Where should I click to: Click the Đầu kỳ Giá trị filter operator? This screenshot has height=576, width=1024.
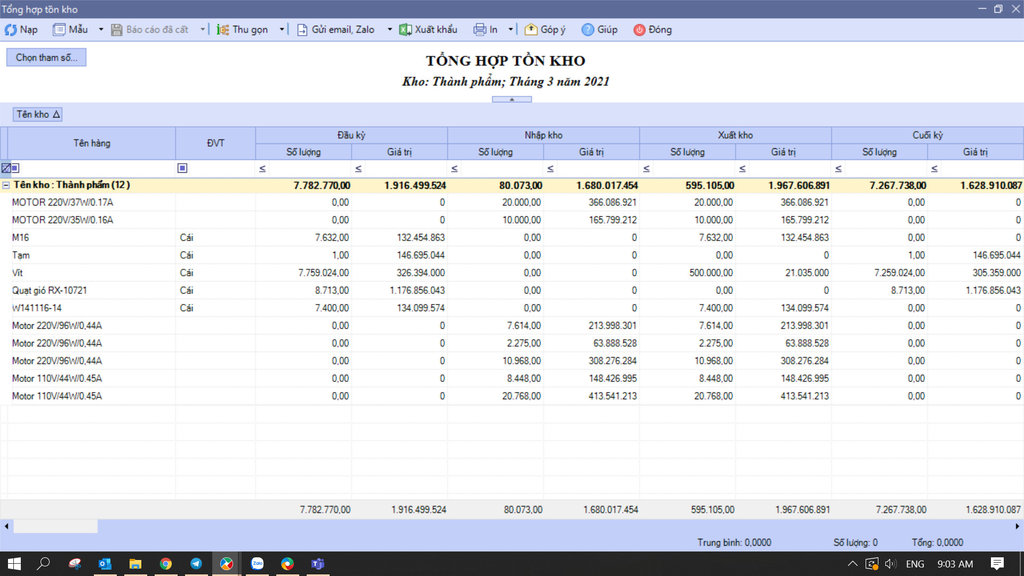[359, 168]
